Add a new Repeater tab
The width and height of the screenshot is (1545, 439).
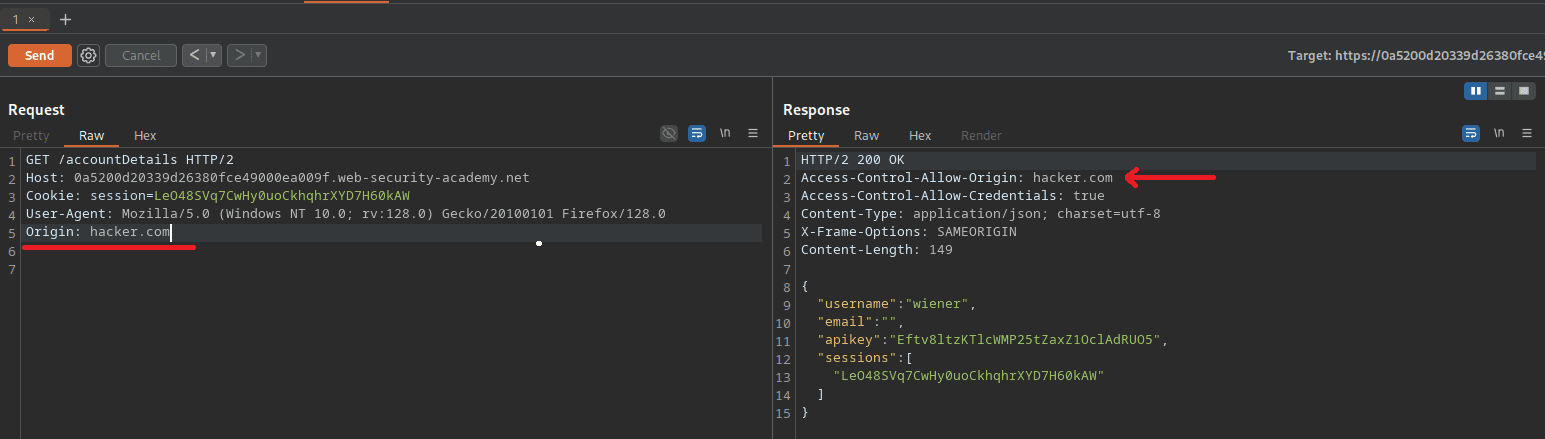click(x=66, y=20)
